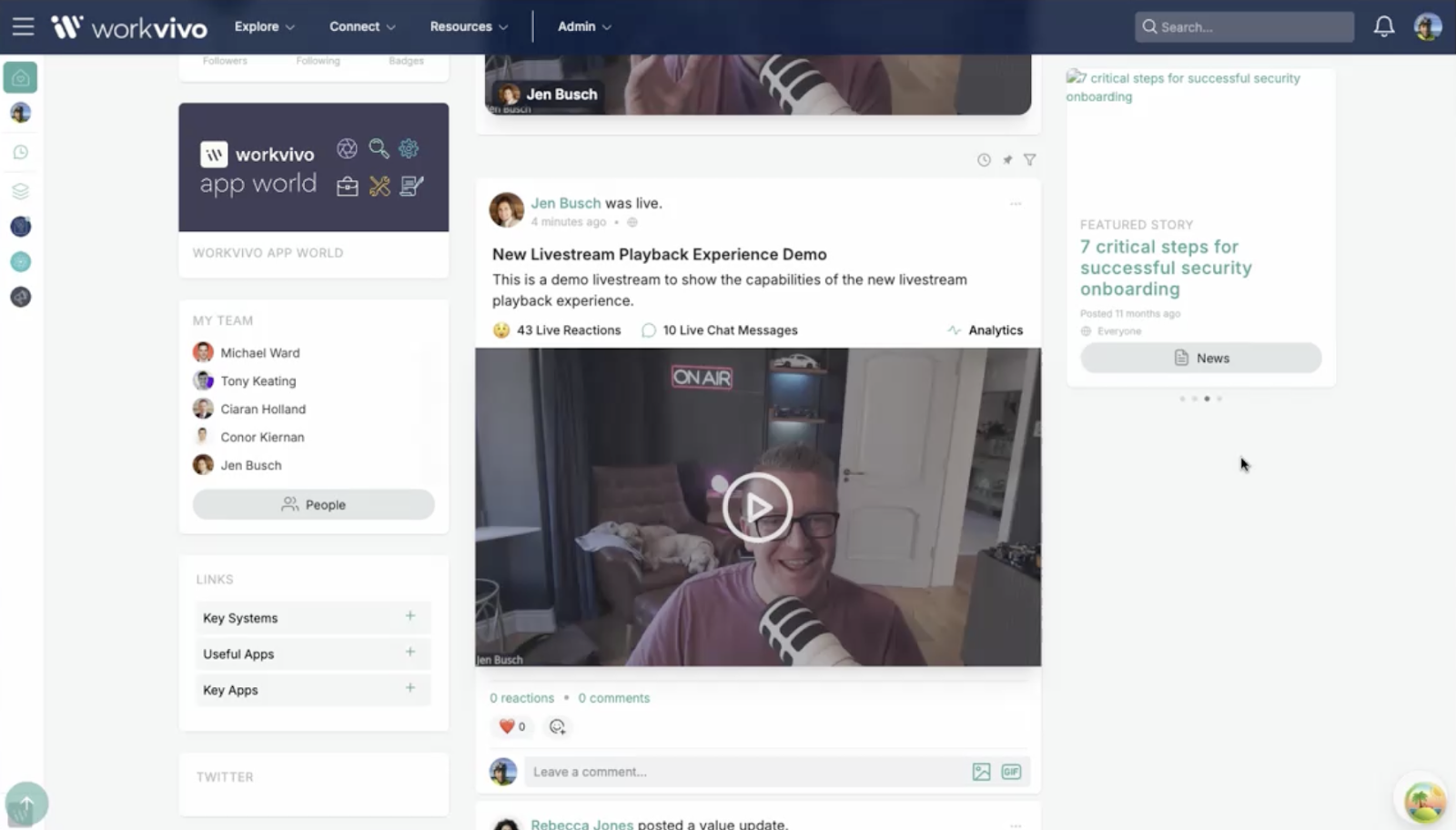The image size is (1456, 830).
Task: Open the Admin menu
Action: point(583,26)
